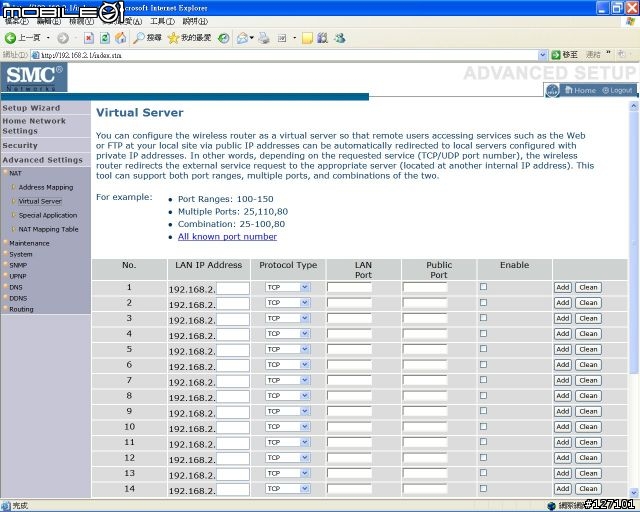Click the Print icon in toolbar

(x=264, y=38)
